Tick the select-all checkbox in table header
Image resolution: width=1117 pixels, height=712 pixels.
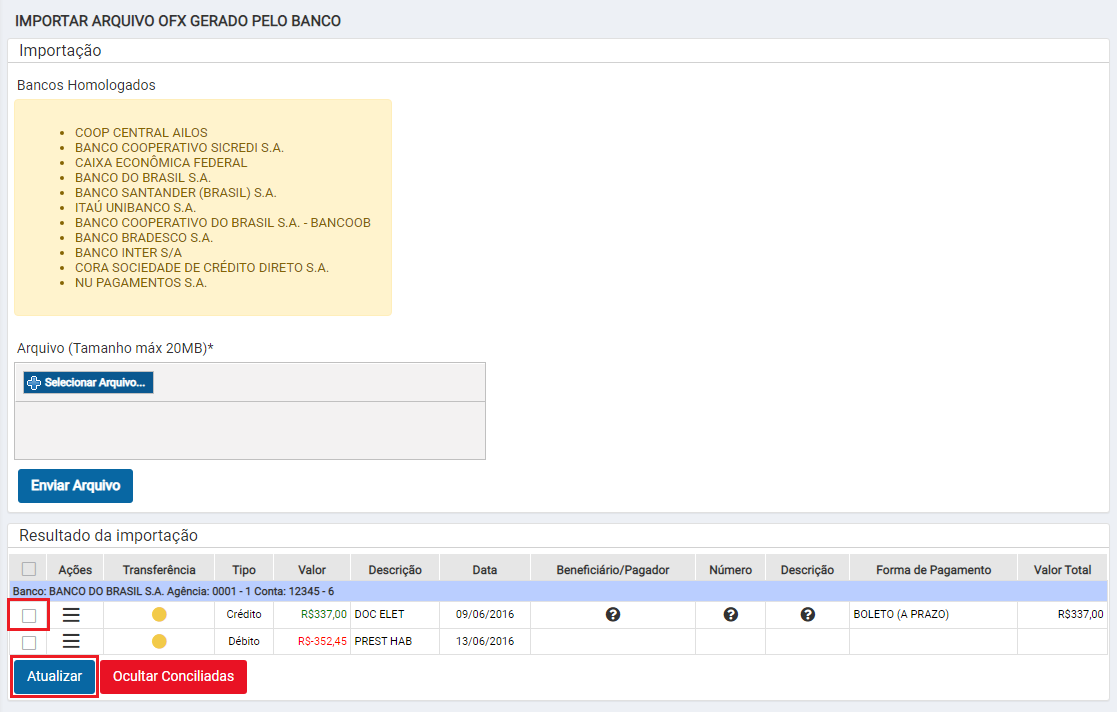click(28, 569)
